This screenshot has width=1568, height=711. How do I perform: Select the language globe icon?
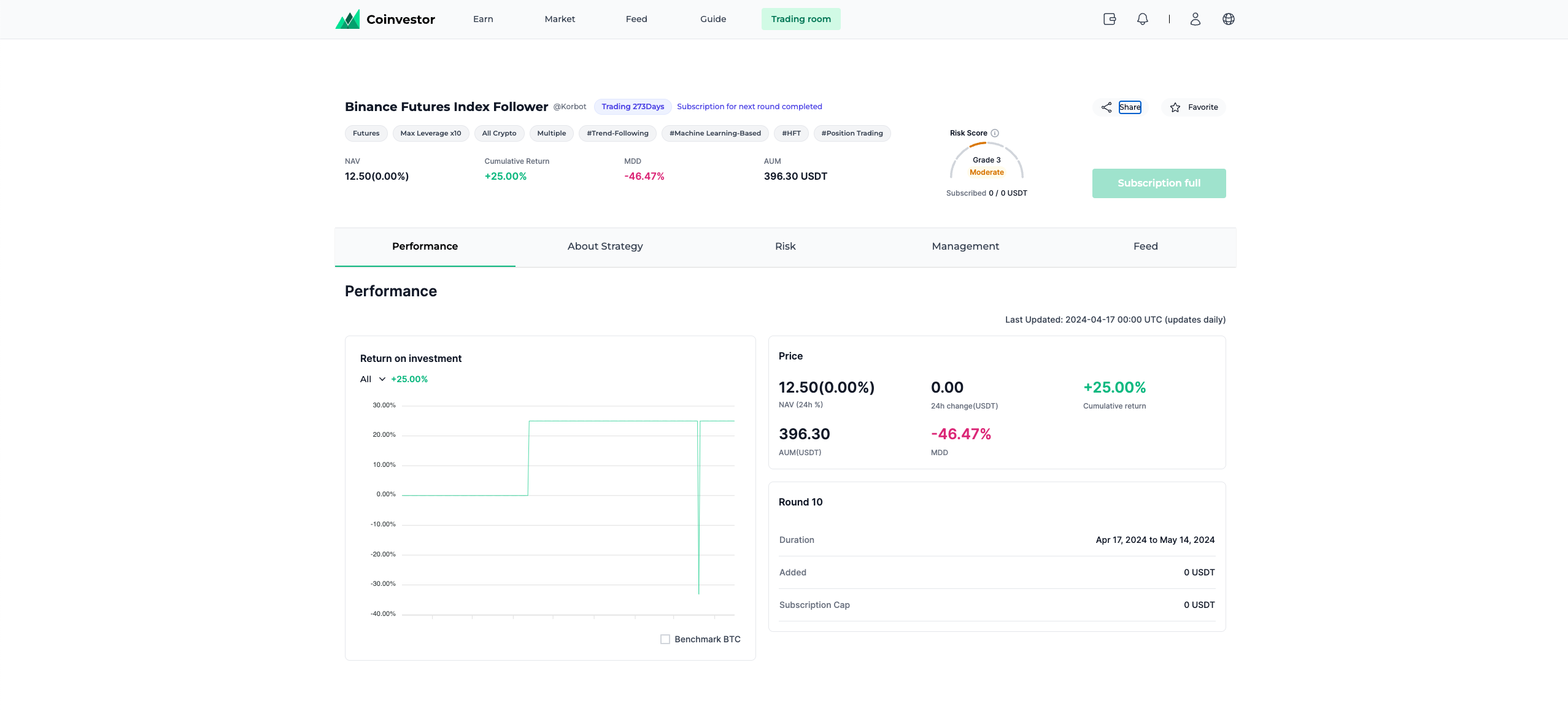(x=1228, y=19)
